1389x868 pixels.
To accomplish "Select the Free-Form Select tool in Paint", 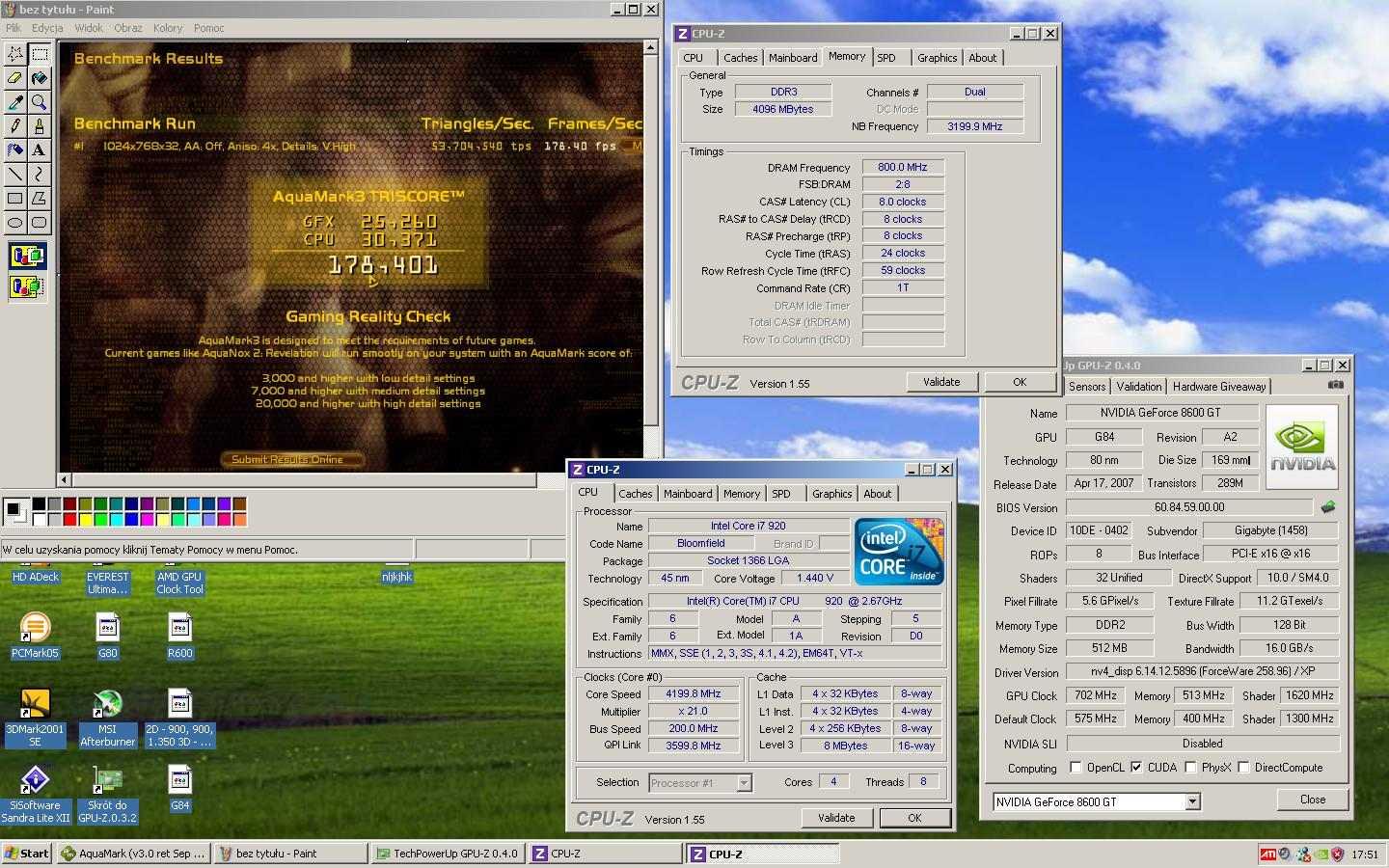I will click(15, 53).
